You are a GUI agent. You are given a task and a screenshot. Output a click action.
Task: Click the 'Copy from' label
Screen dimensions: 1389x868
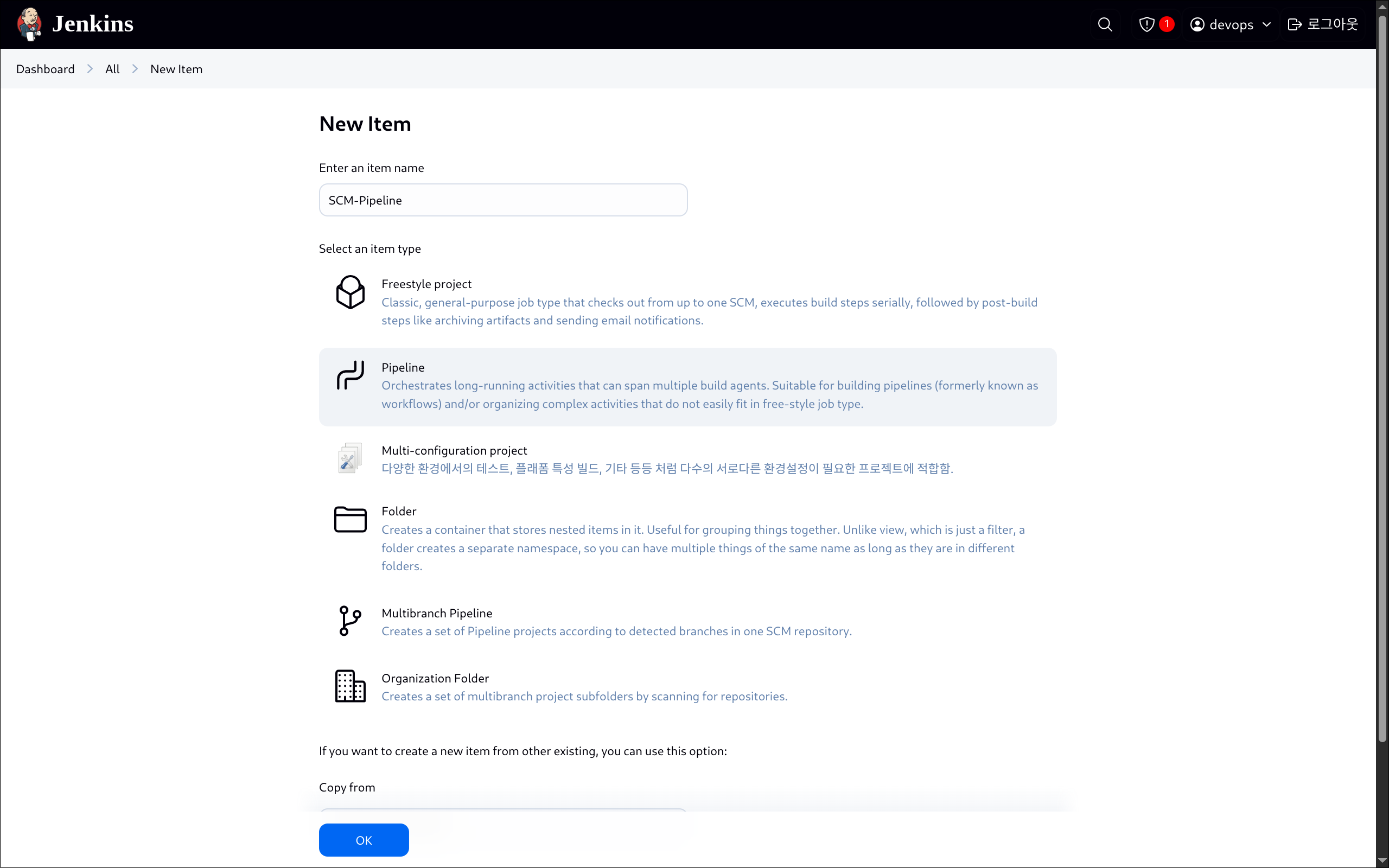click(x=347, y=787)
